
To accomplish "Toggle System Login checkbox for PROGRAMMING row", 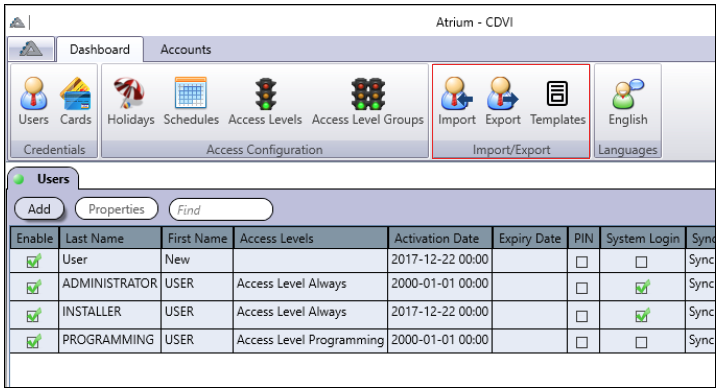I will coord(642,343).
